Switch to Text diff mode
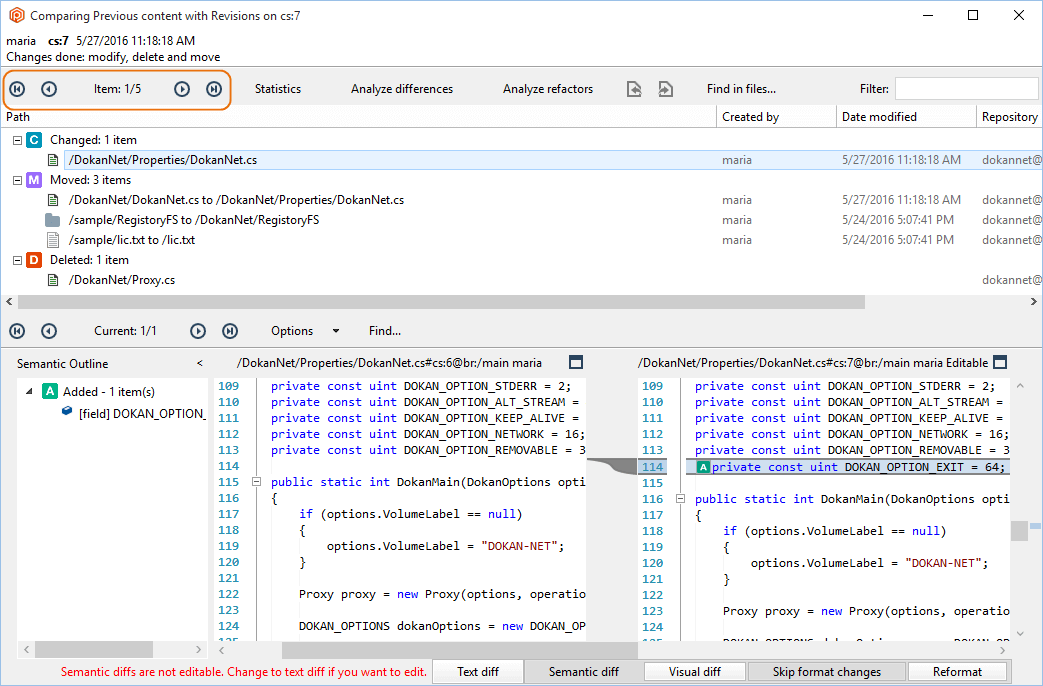 pyautogui.click(x=478, y=671)
